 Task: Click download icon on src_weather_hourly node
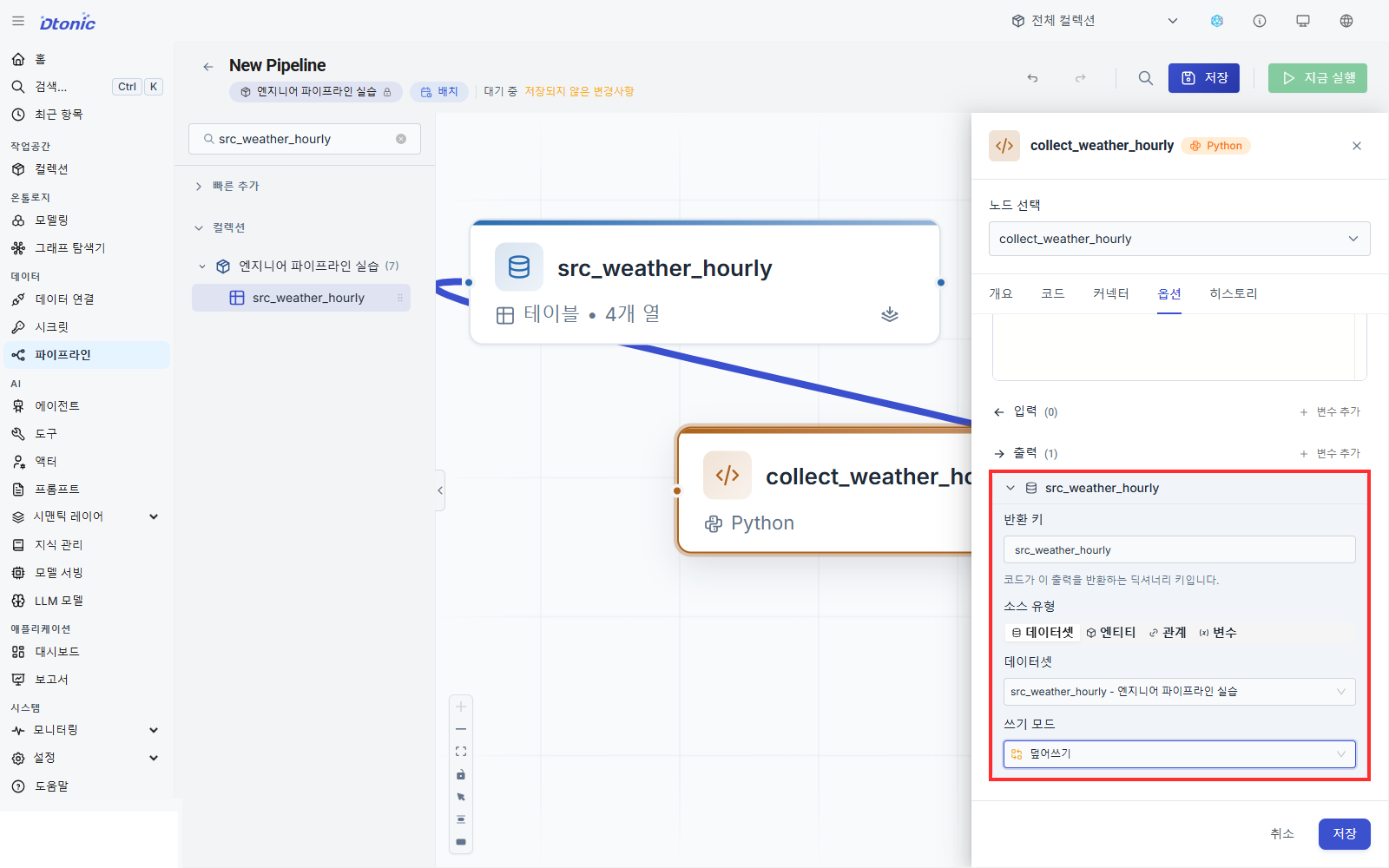890,314
